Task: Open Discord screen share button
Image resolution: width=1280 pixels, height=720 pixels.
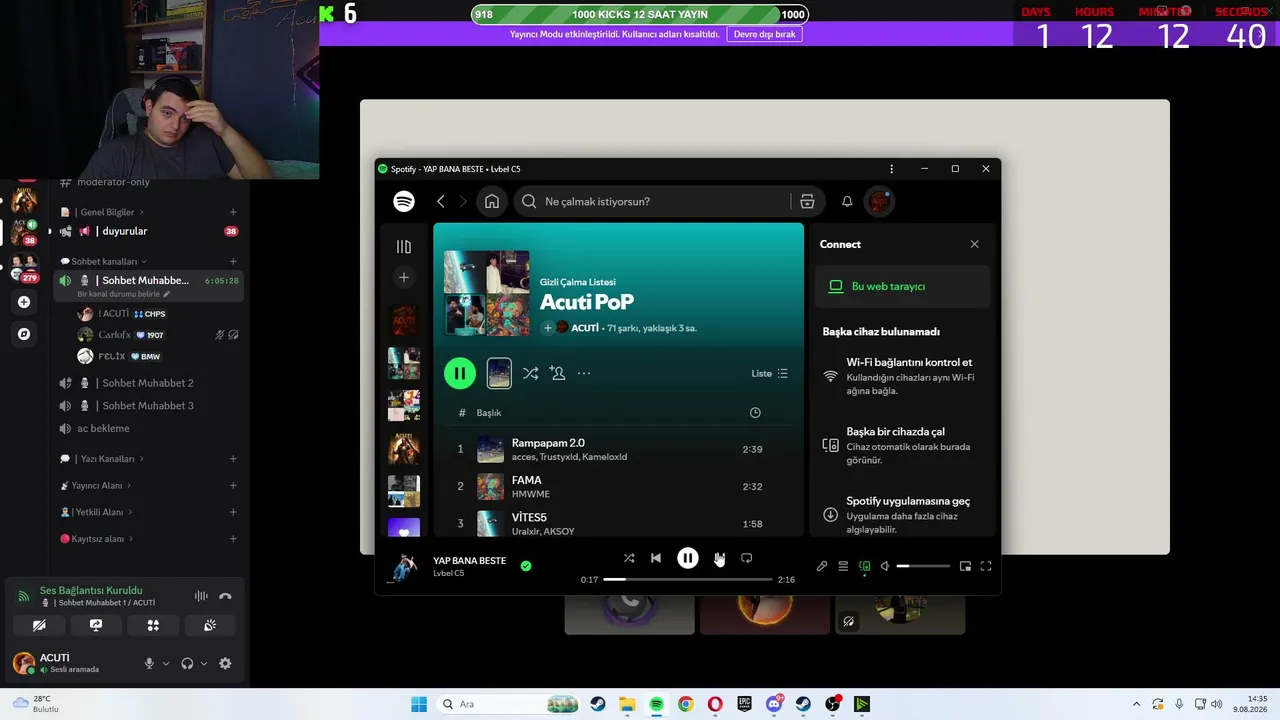Action: coord(96,625)
